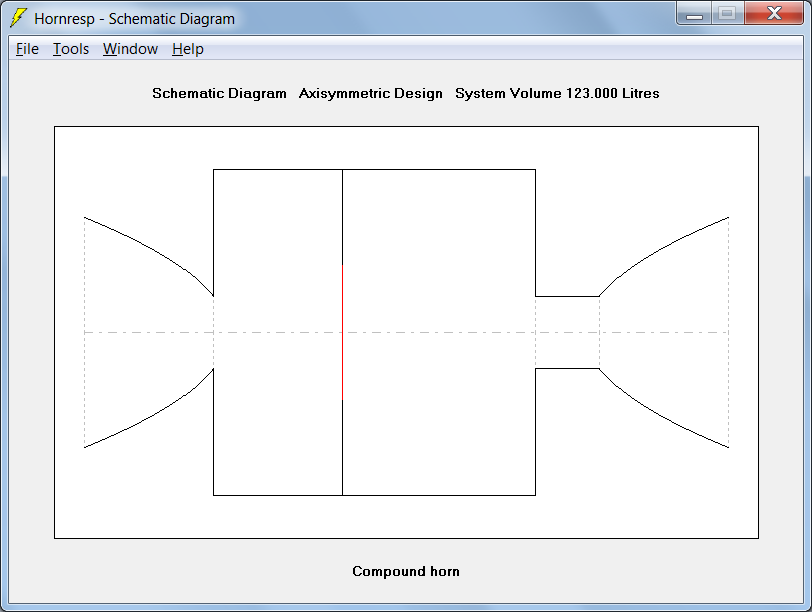This screenshot has width=812, height=612.
Task: Minimize the Hornresp Schematic Diagram window
Action: pos(694,13)
